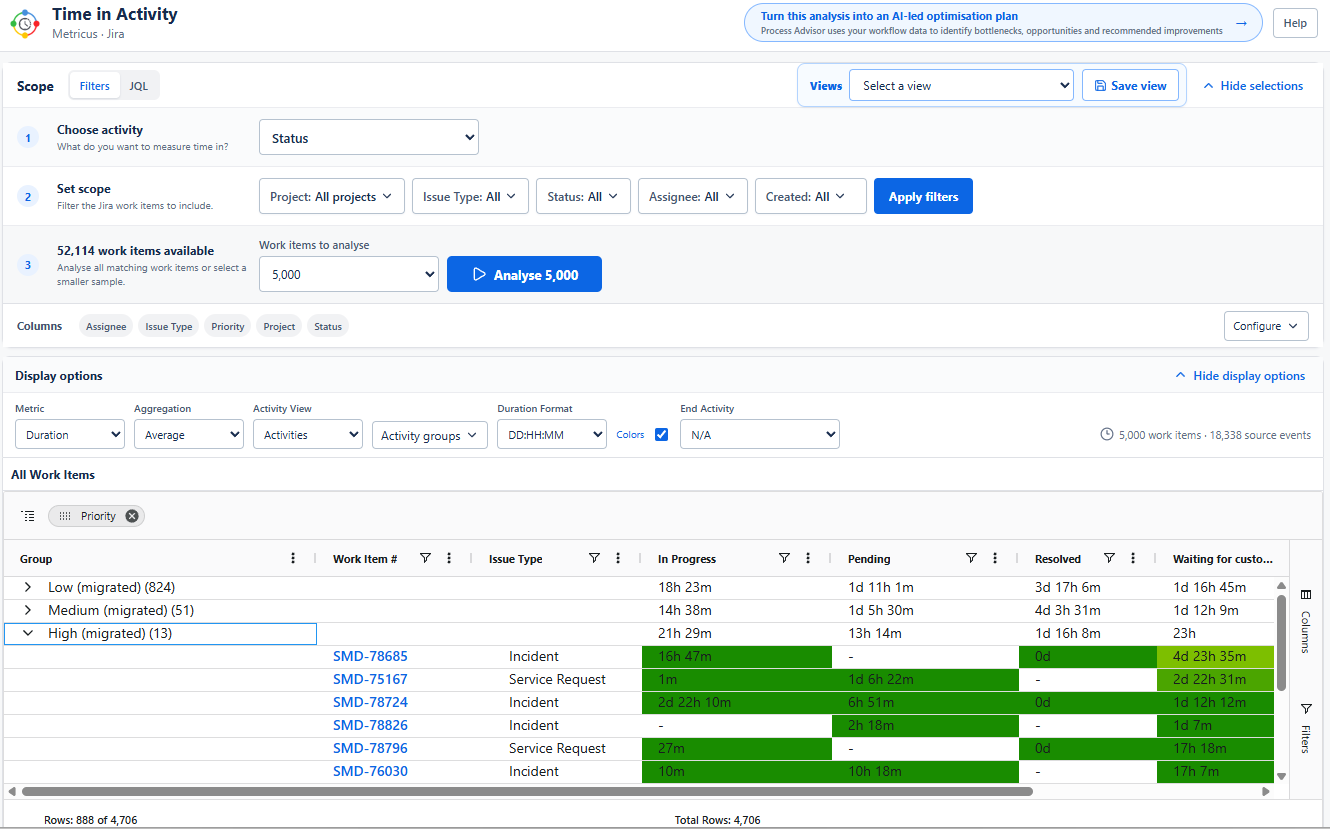
Task: Click the grid horizontal scrollbar
Action: [x=527, y=791]
